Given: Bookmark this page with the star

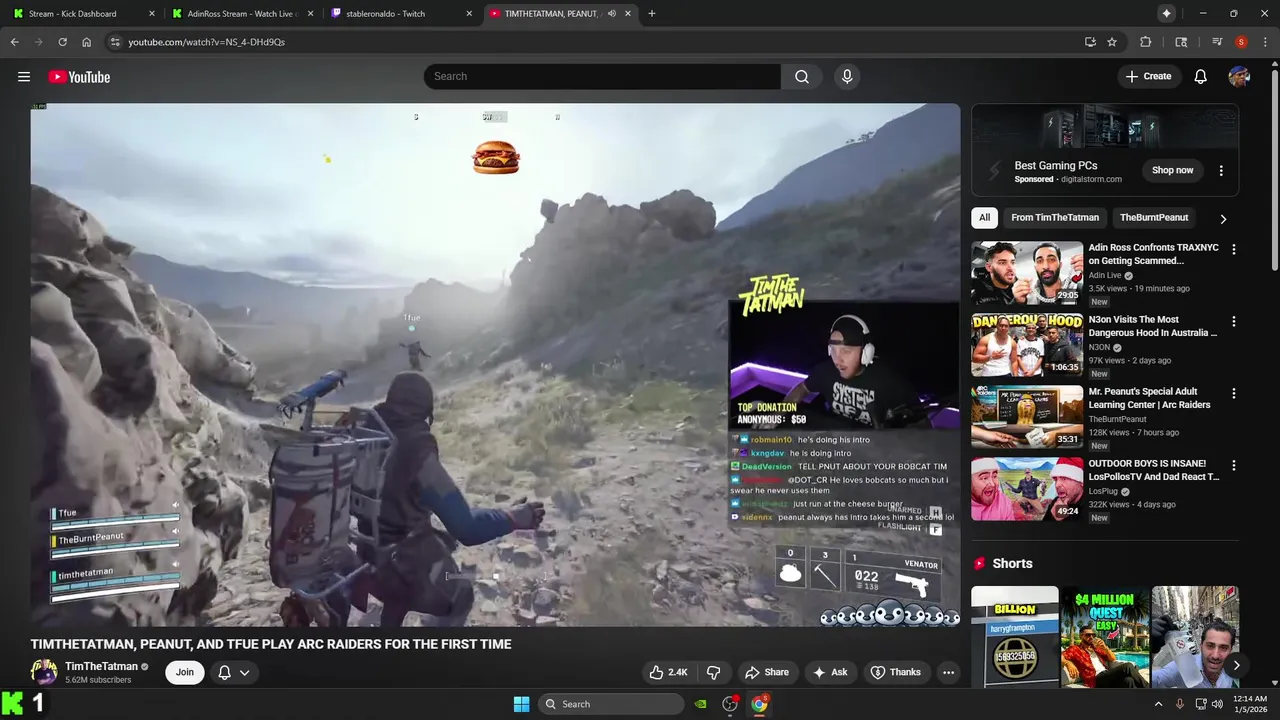Looking at the screenshot, I should click(x=1112, y=42).
